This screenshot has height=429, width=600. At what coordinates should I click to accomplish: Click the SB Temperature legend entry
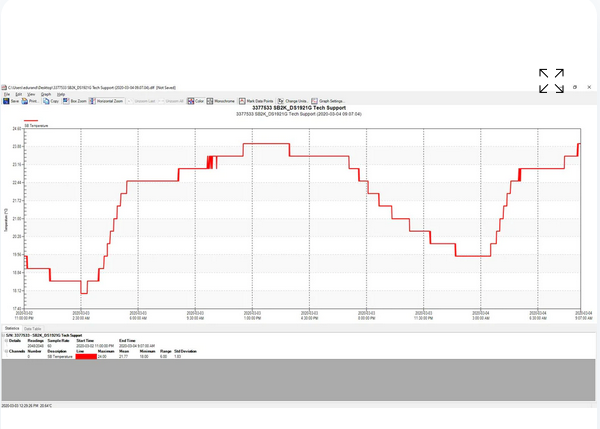(x=36, y=126)
